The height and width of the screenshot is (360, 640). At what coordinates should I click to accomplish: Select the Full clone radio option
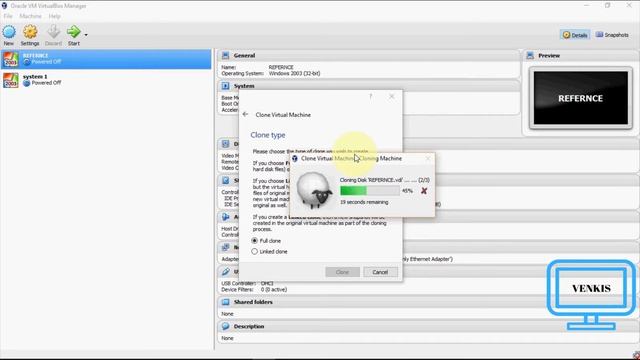tap(255, 241)
